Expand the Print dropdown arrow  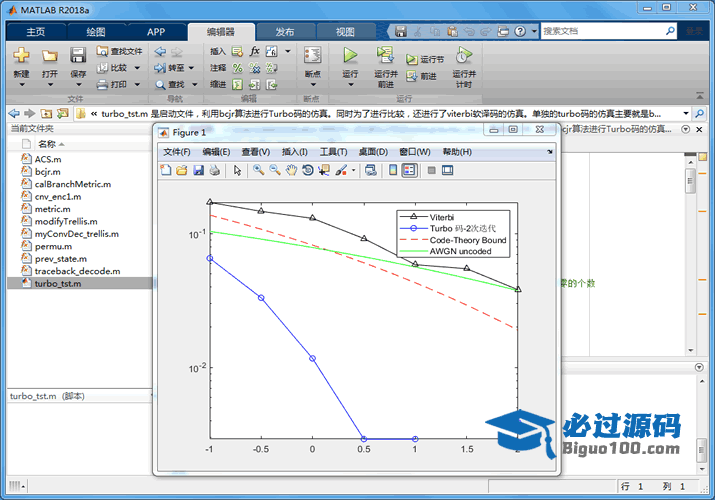137,84
